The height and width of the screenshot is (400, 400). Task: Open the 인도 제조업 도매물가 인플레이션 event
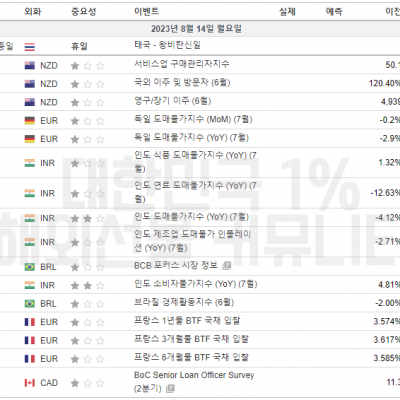[x=192, y=241]
